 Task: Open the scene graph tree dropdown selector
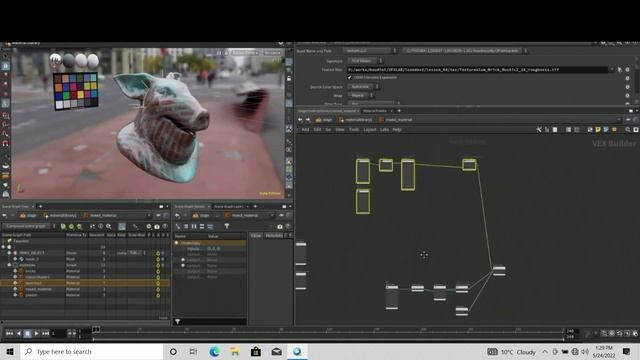tap(29, 226)
